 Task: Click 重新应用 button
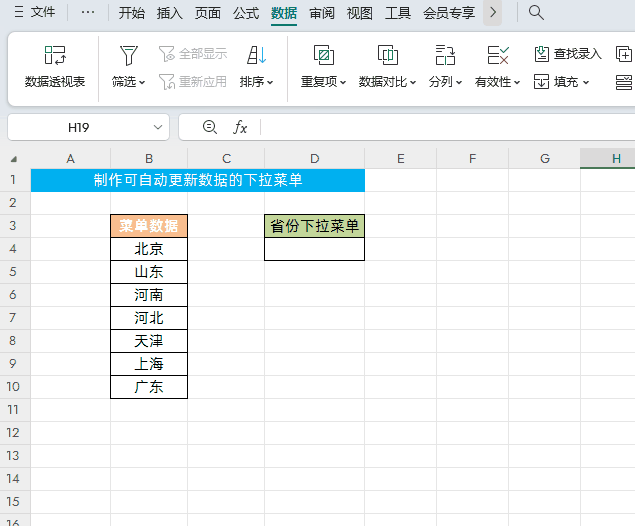click(193, 82)
